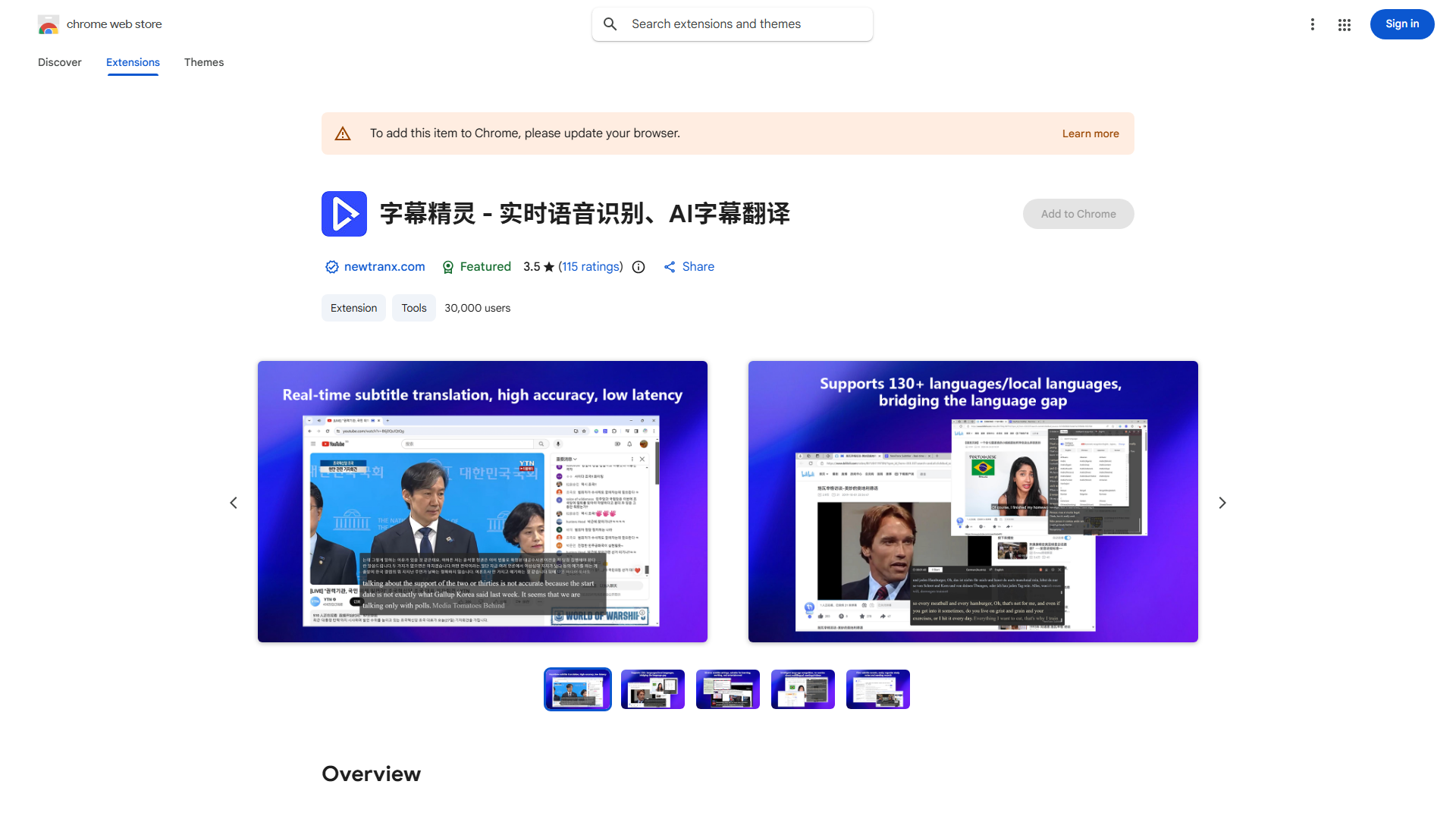
Task: Click the verified publisher badge icon
Action: tap(331, 267)
